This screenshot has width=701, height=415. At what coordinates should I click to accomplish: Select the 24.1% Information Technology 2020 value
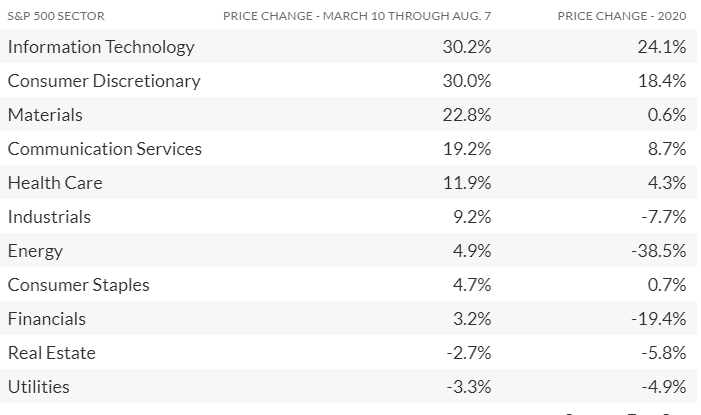(x=662, y=47)
